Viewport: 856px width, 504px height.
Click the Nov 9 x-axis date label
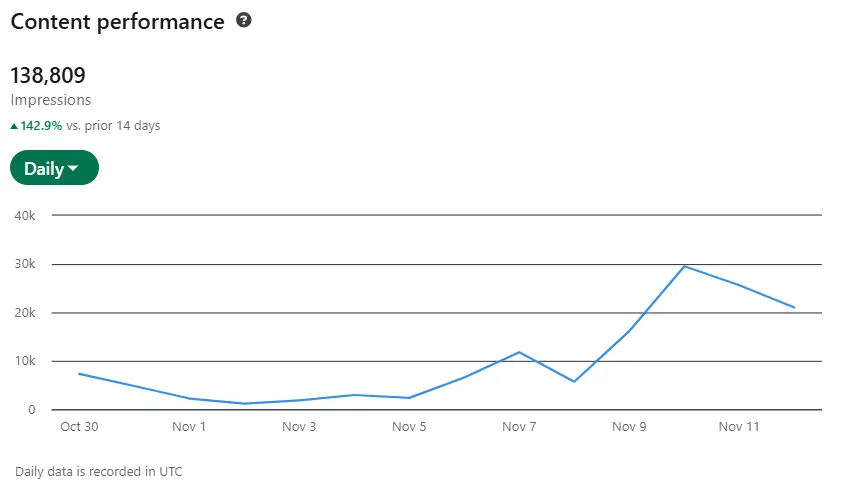(x=629, y=427)
